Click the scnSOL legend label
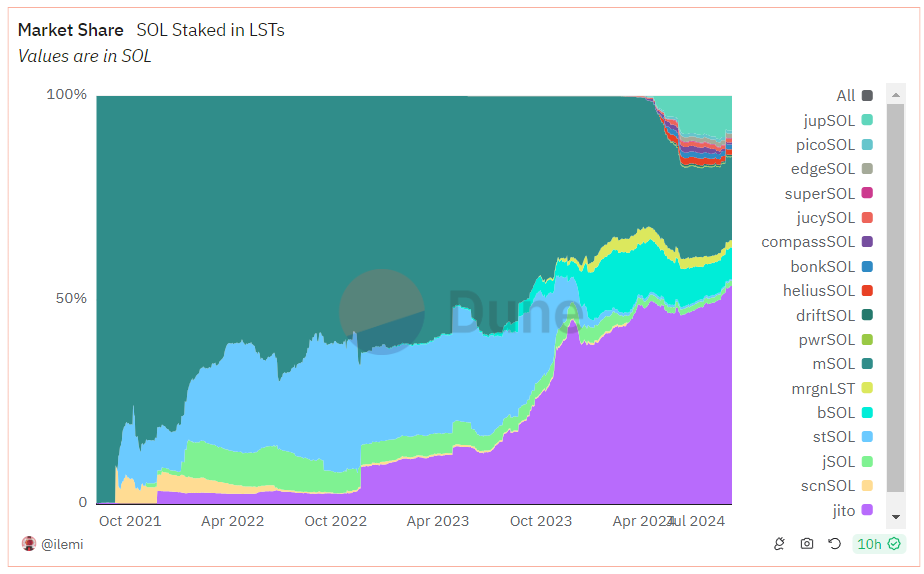This screenshot has height=574, width=924. 827,486
